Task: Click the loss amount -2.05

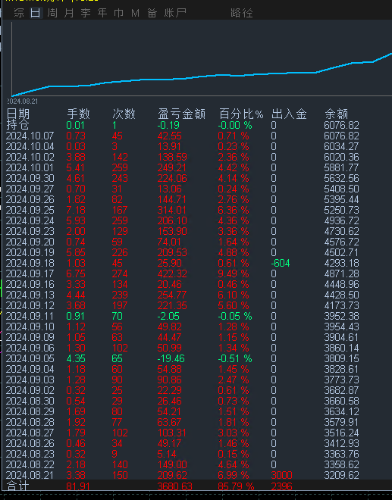Action: pos(169,316)
